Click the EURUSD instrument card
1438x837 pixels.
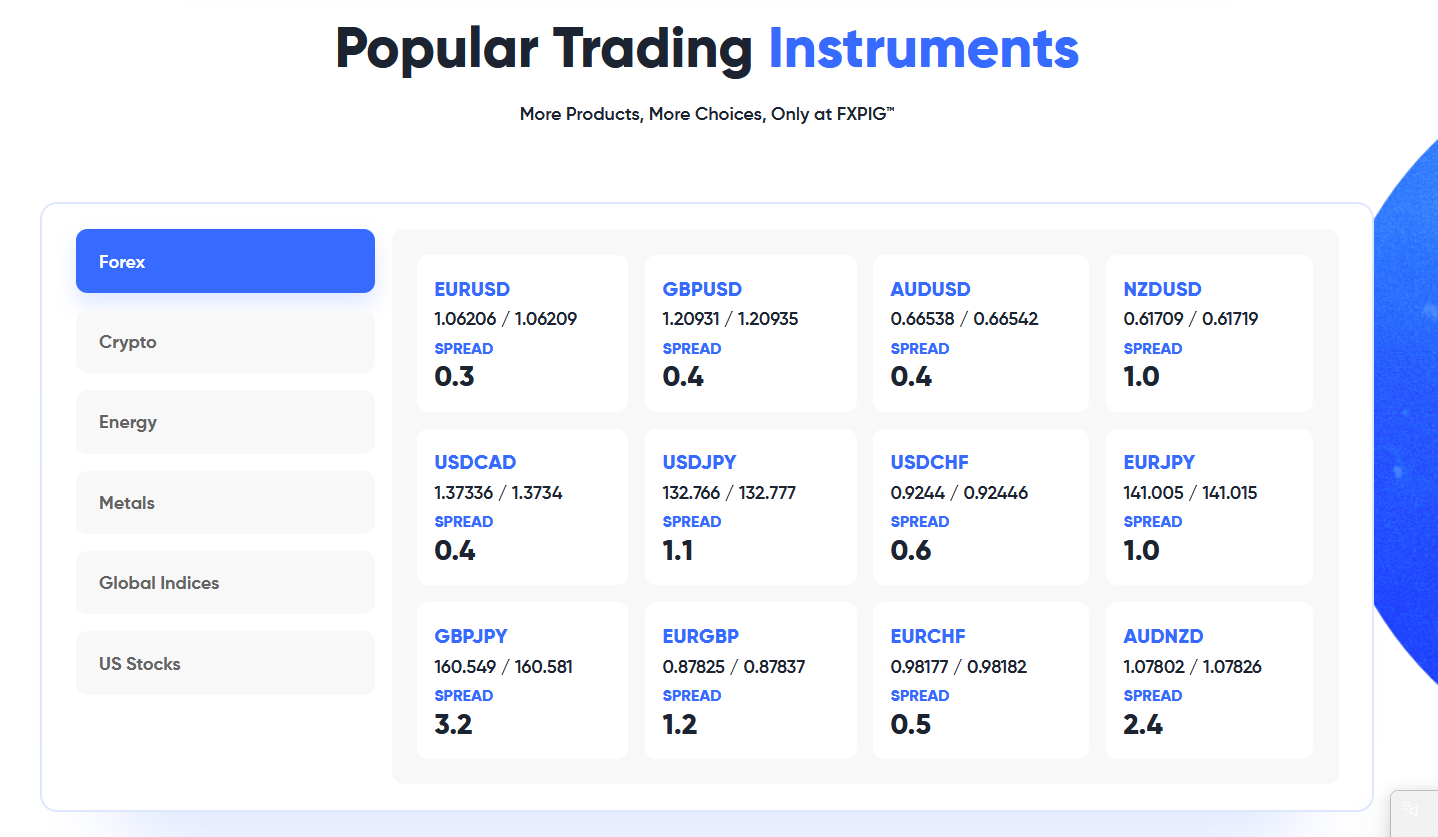[x=522, y=333]
